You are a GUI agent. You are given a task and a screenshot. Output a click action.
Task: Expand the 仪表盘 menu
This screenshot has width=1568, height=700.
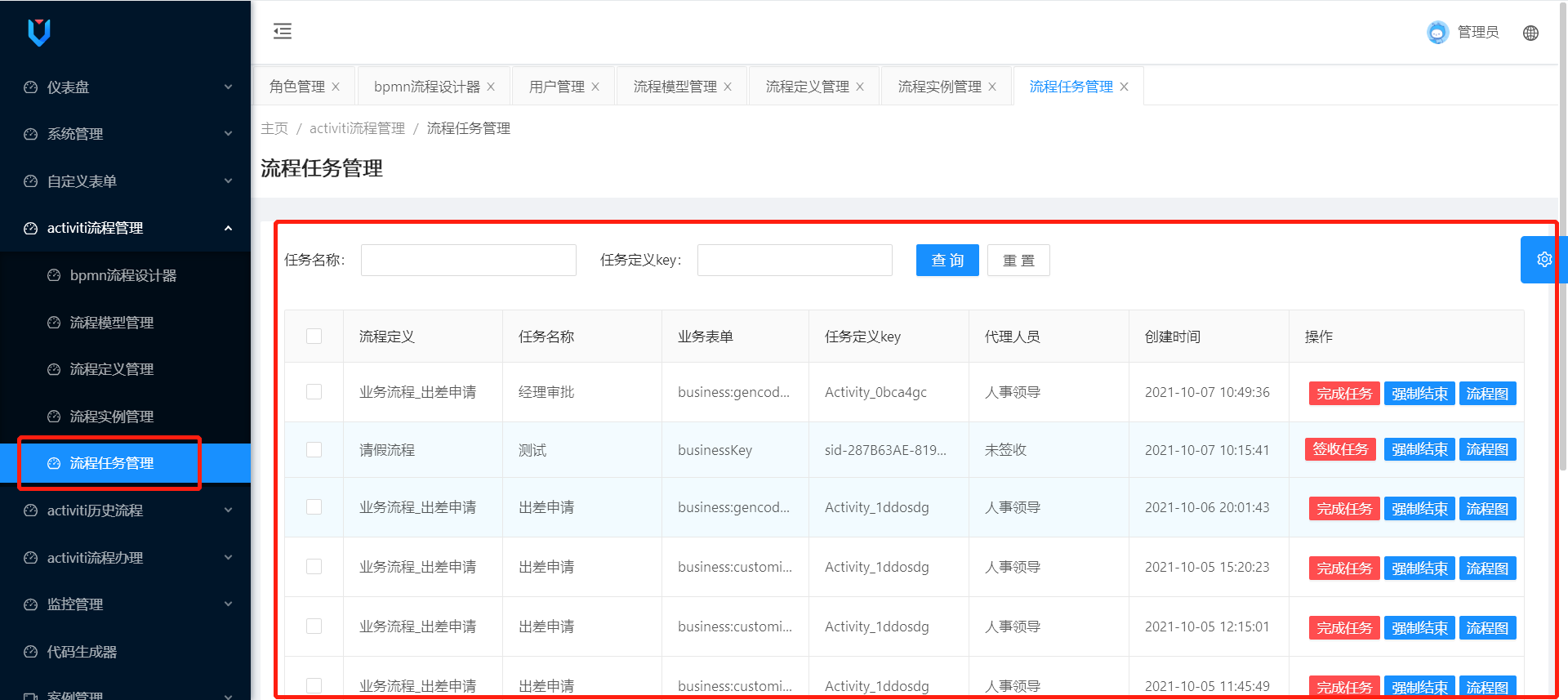tap(228, 87)
